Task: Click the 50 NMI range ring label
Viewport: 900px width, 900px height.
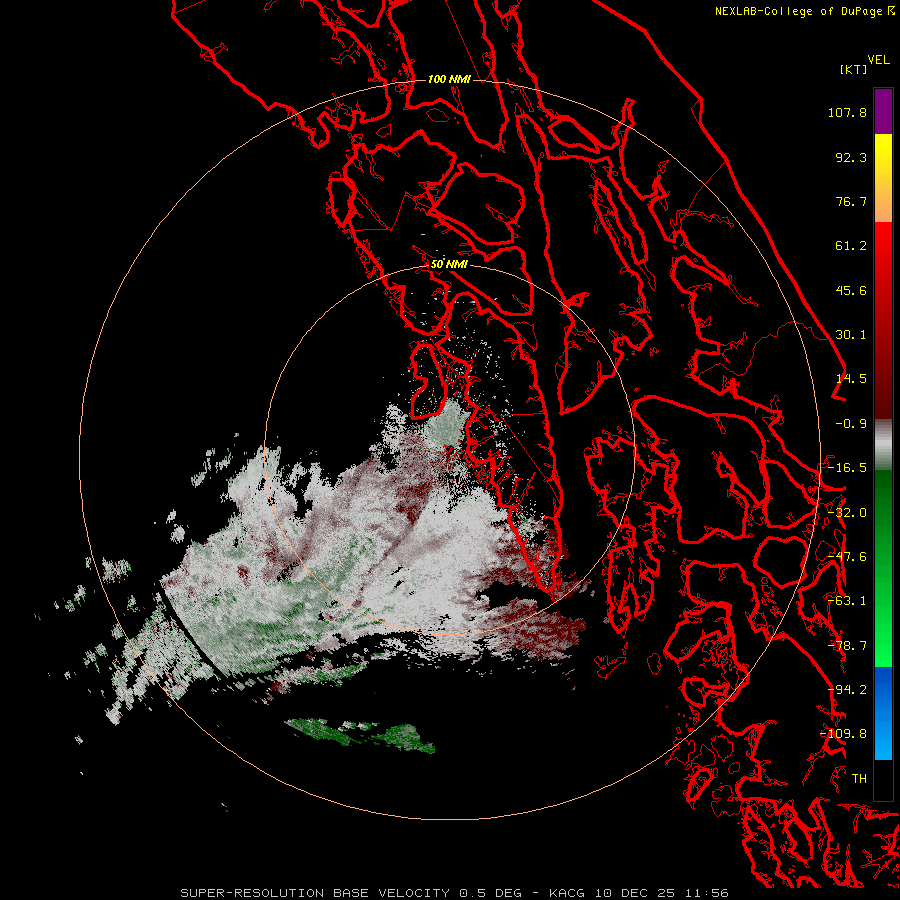Action: (x=449, y=264)
